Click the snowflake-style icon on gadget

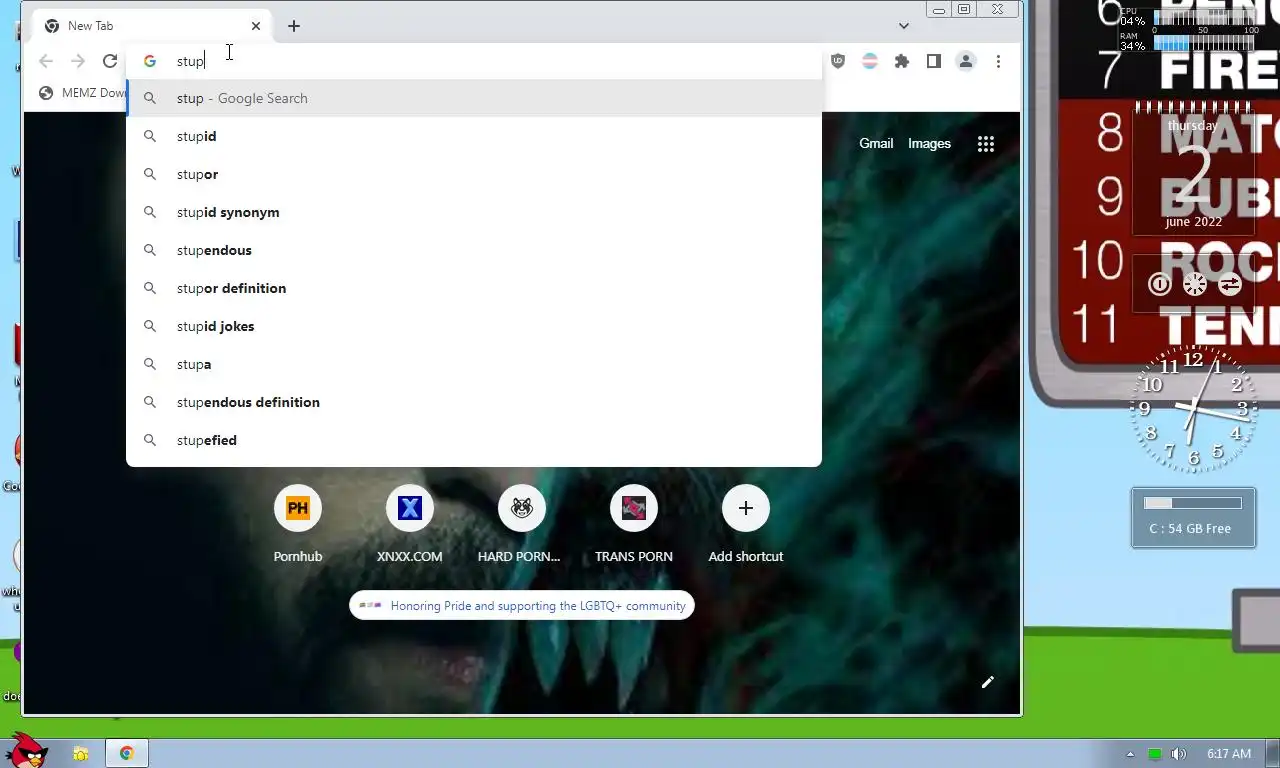pos(1195,284)
